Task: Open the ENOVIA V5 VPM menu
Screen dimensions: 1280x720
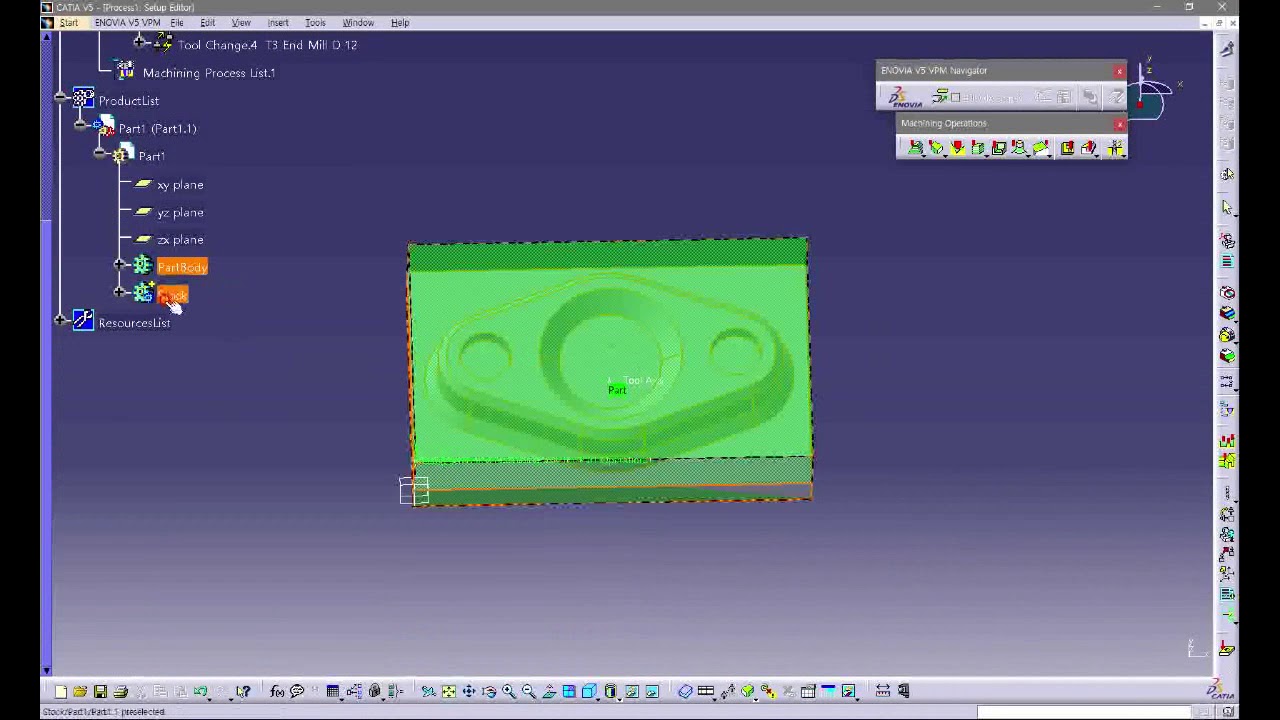Action: [127, 22]
